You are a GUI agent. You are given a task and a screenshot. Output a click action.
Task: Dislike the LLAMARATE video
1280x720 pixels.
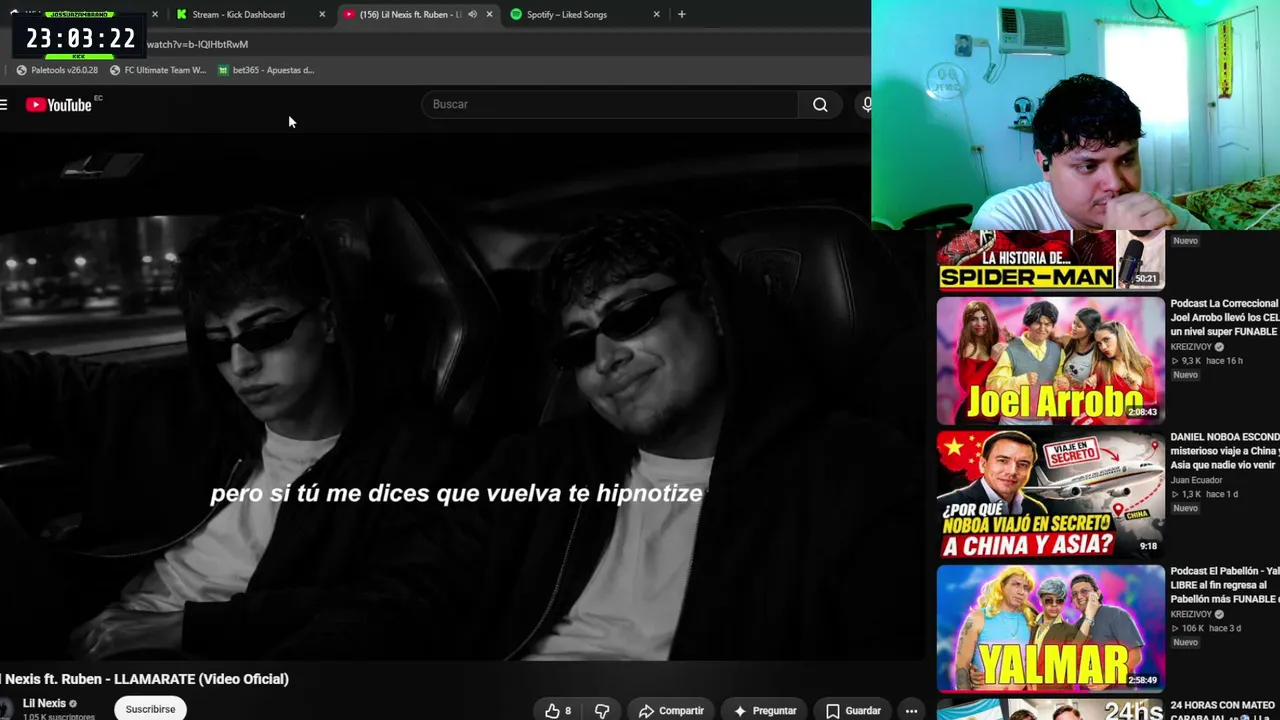point(602,711)
